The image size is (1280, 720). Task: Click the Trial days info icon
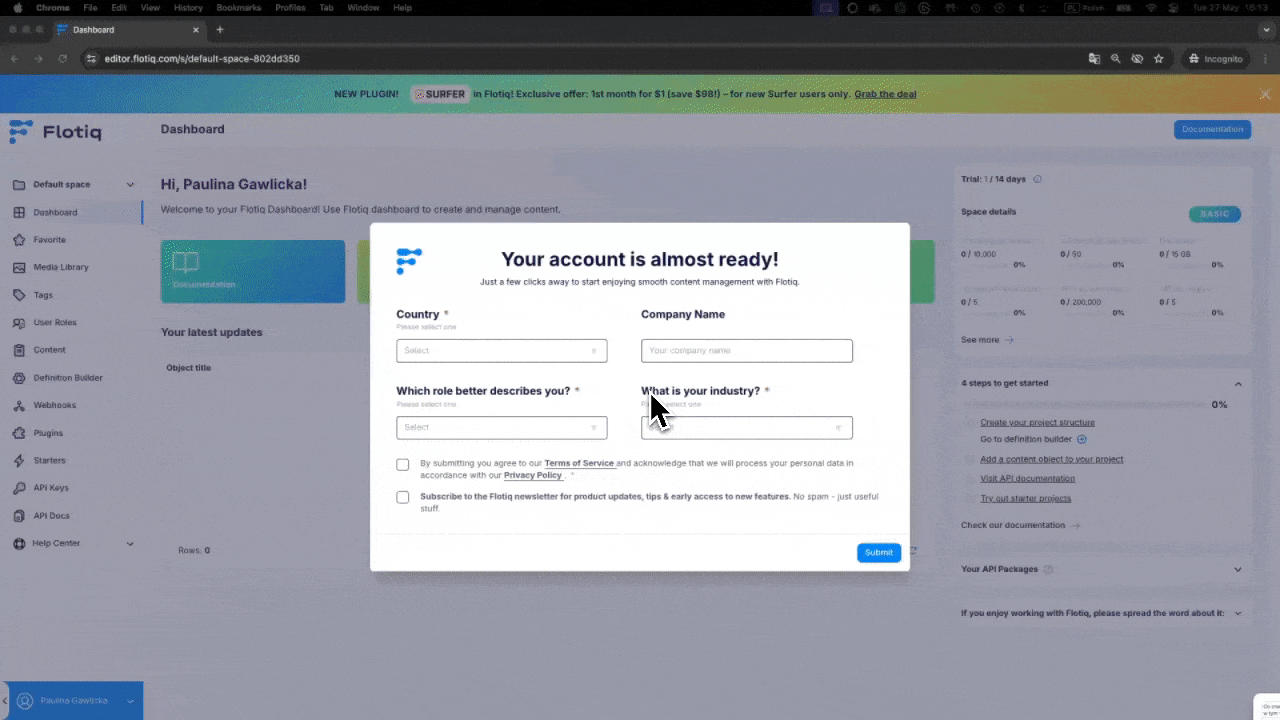[1037, 179]
